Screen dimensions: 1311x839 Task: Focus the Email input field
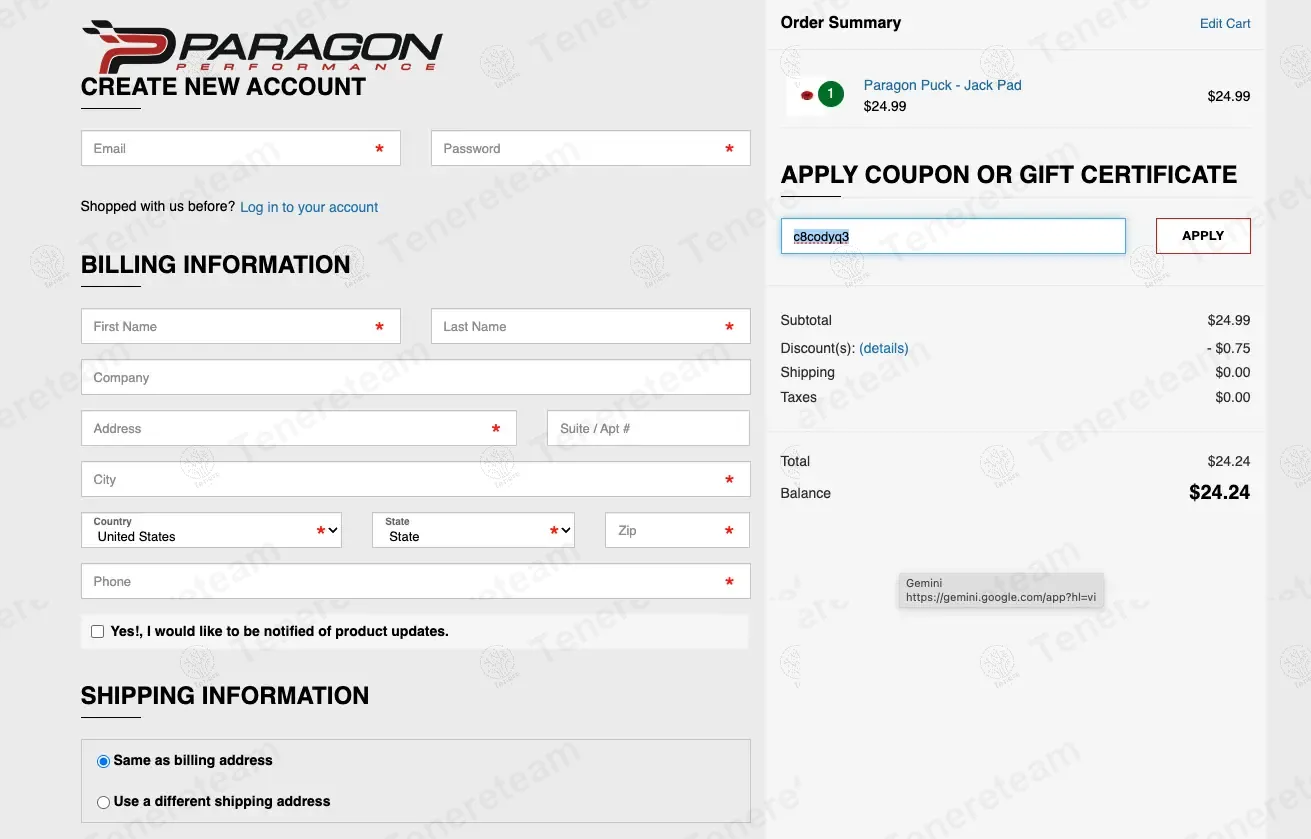[230, 149]
